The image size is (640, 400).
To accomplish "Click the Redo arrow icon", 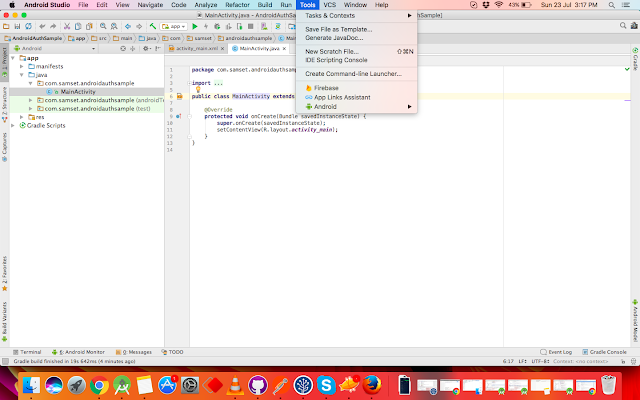I will tap(53, 27).
